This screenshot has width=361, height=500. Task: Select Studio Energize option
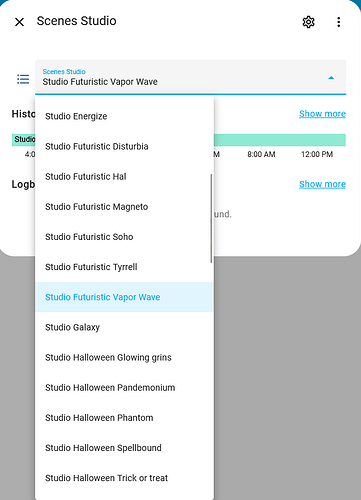124,116
